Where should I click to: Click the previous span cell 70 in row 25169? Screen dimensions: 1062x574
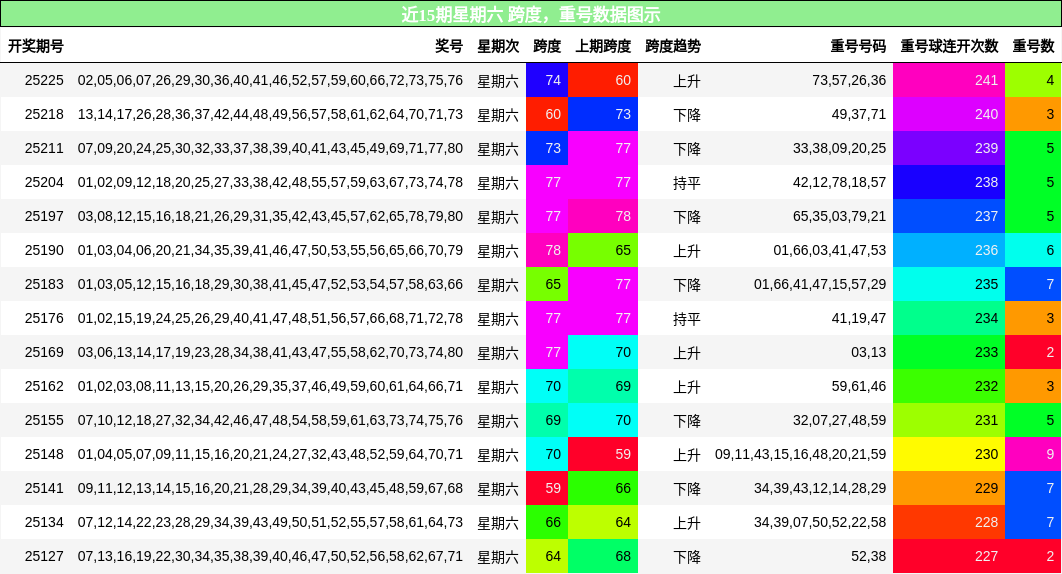[x=603, y=352]
